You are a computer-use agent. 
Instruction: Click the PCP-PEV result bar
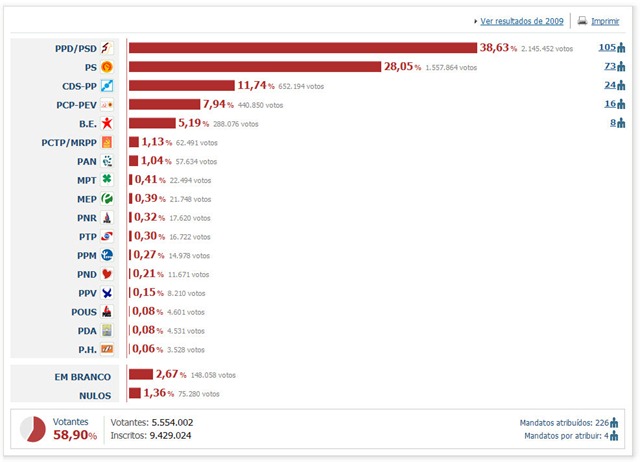pos(164,104)
